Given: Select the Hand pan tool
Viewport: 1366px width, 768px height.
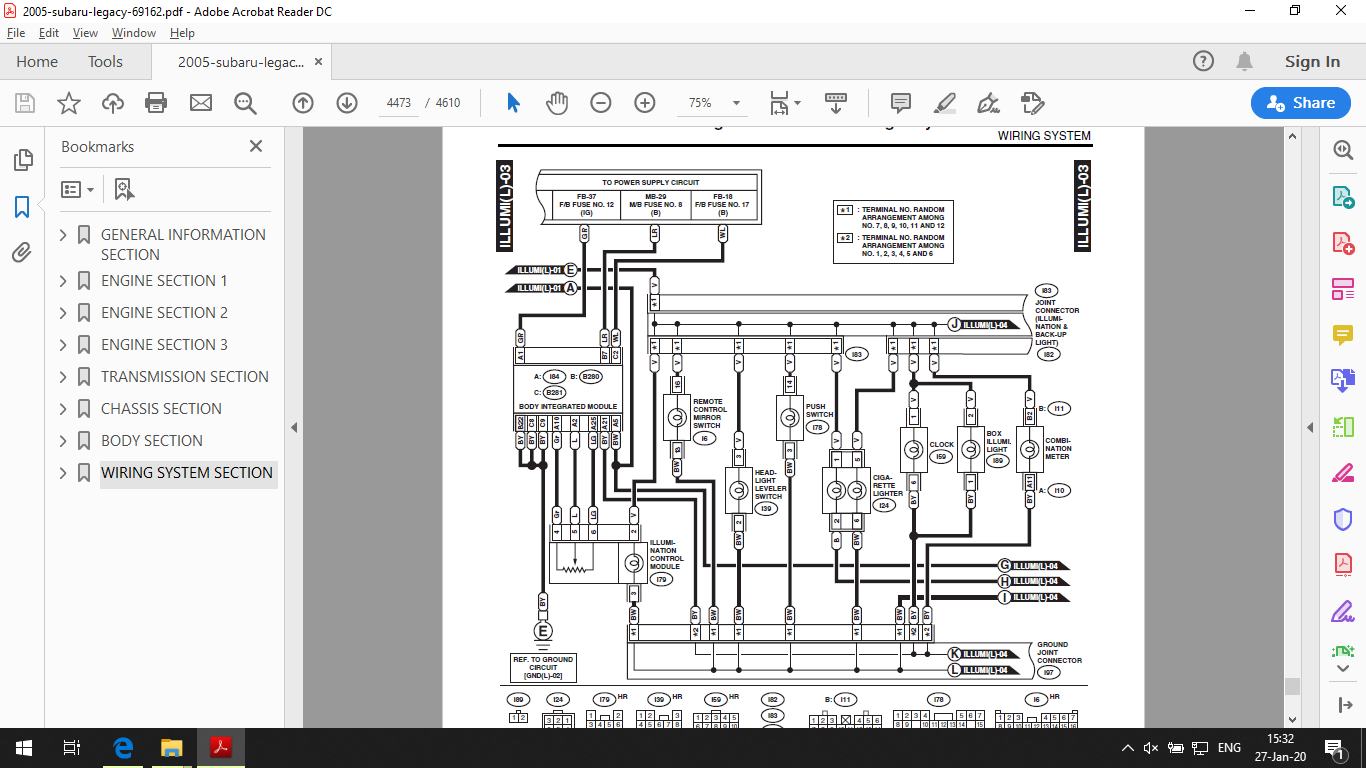Looking at the screenshot, I should pyautogui.click(x=557, y=103).
